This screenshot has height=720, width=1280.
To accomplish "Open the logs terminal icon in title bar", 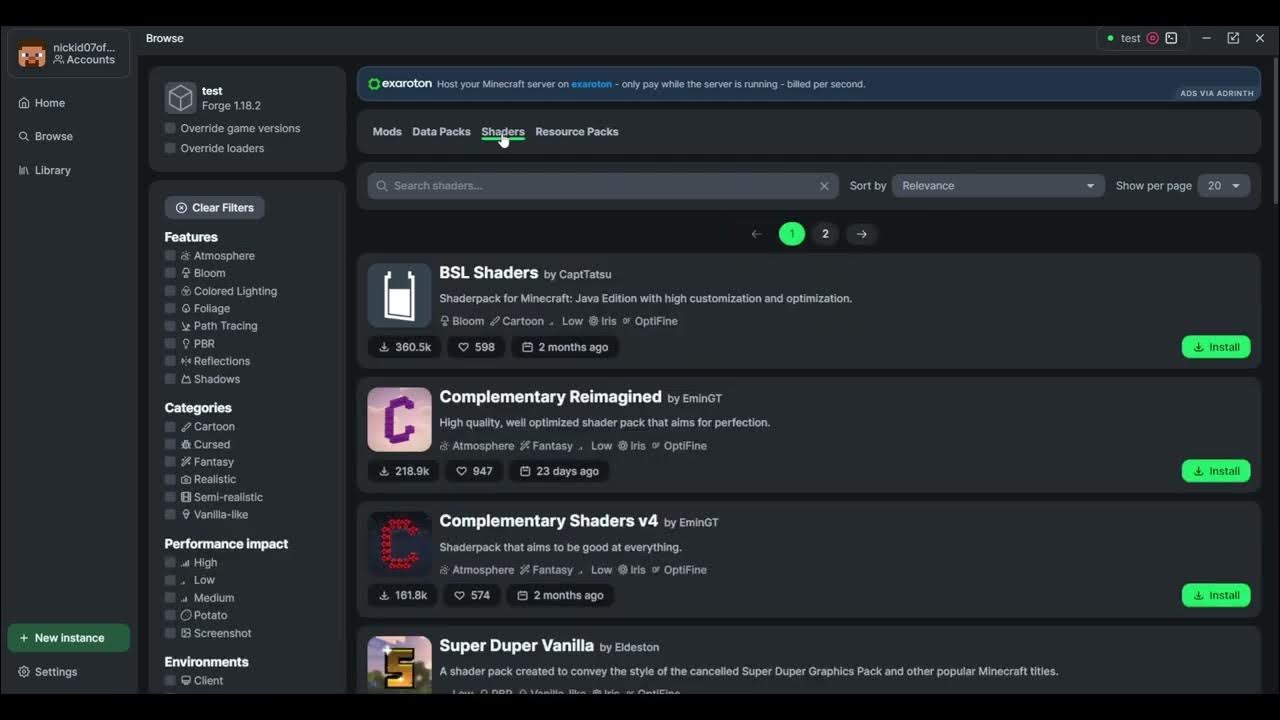I will (1171, 38).
